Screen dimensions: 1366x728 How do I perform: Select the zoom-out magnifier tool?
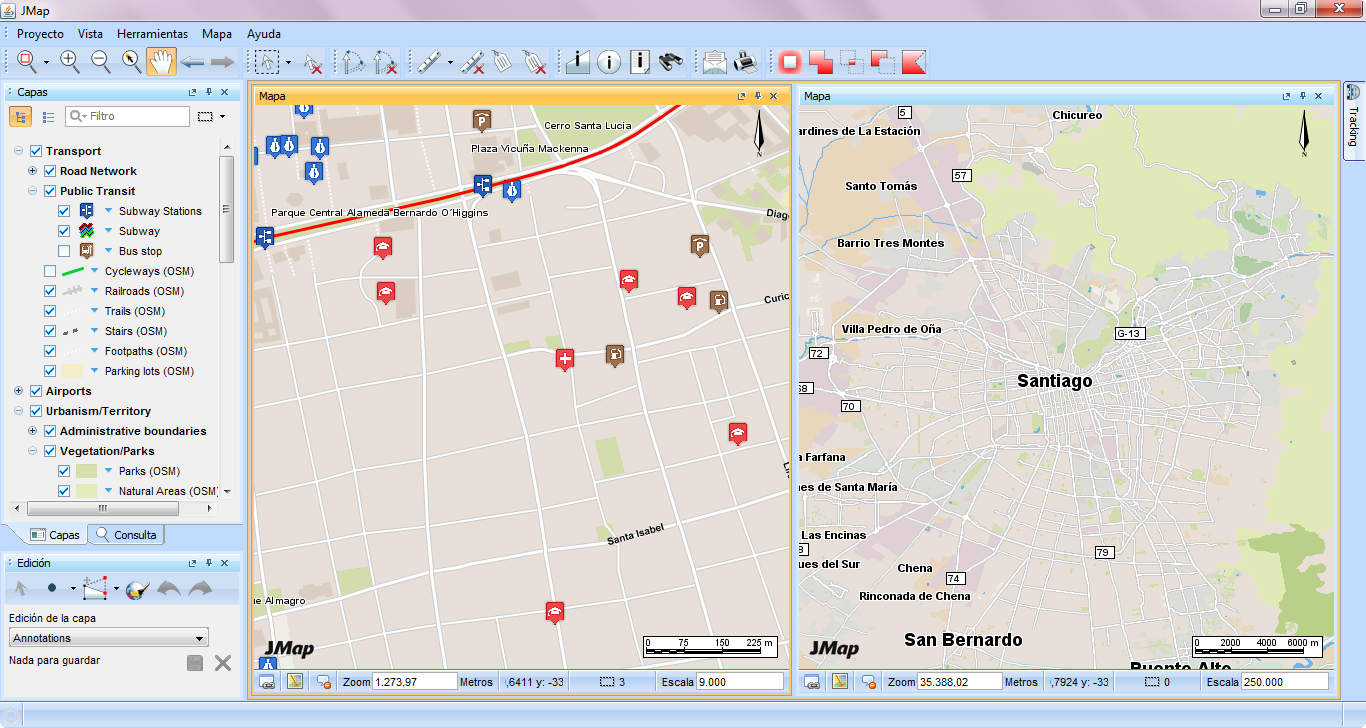coord(101,62)
